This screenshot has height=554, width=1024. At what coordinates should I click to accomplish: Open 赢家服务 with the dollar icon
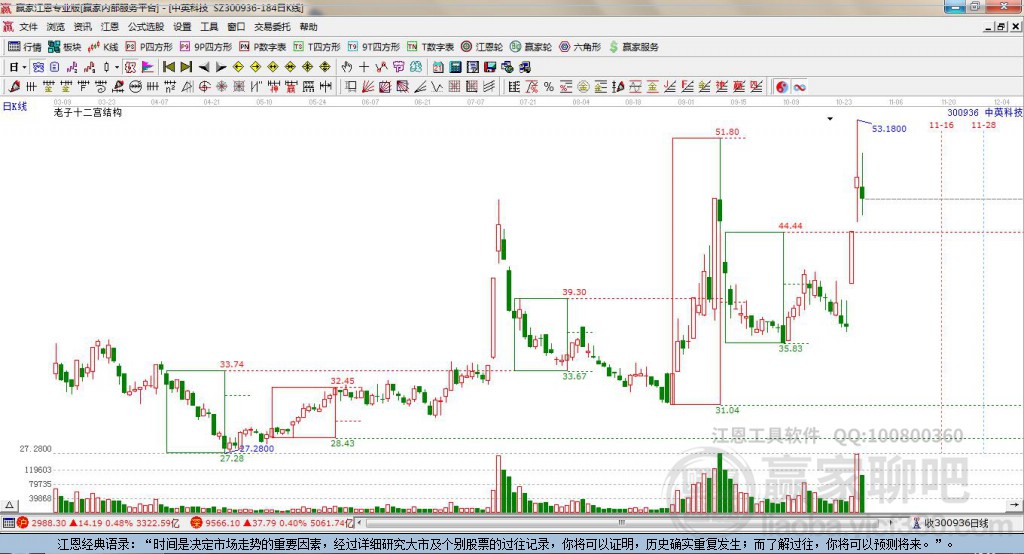click(634, 47)
